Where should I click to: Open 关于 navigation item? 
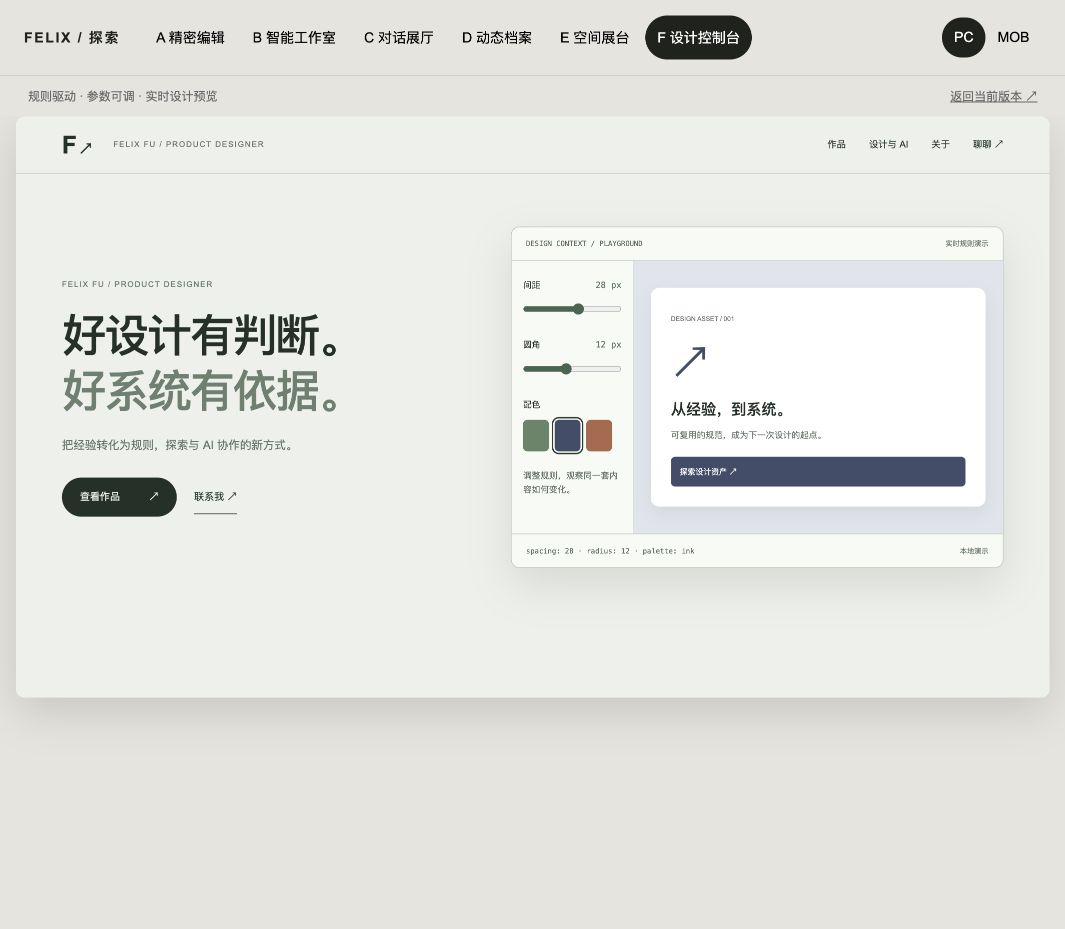point(940,144)
